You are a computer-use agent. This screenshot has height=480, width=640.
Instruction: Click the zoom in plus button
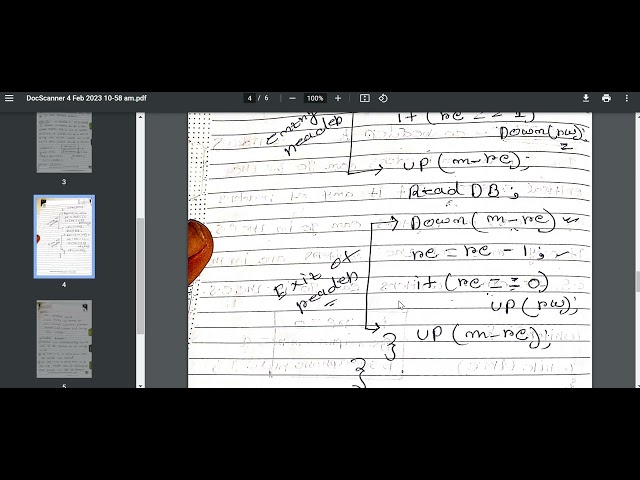(x=338, y=98)
